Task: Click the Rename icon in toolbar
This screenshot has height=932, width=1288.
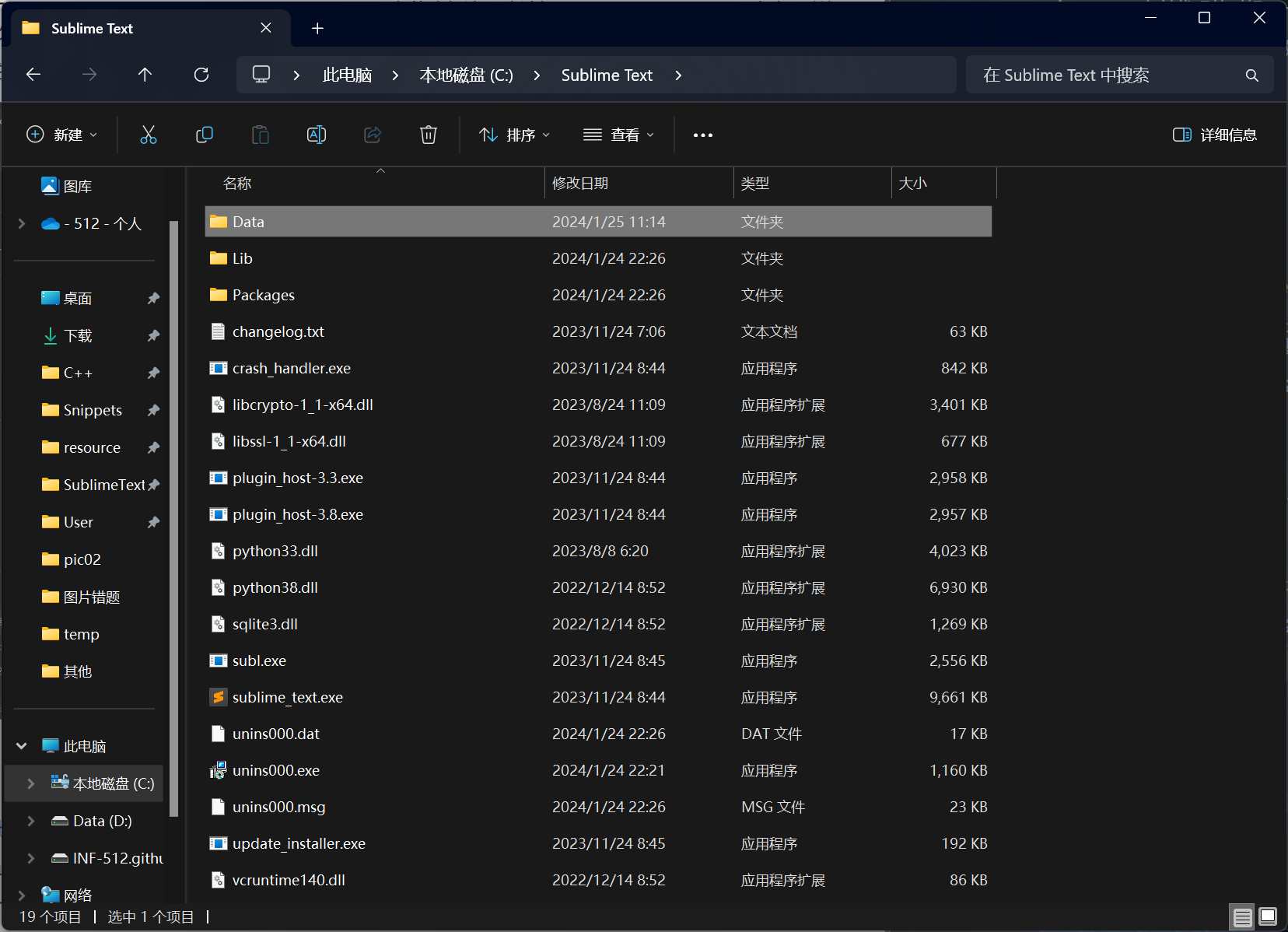Action: coord(317,135)
